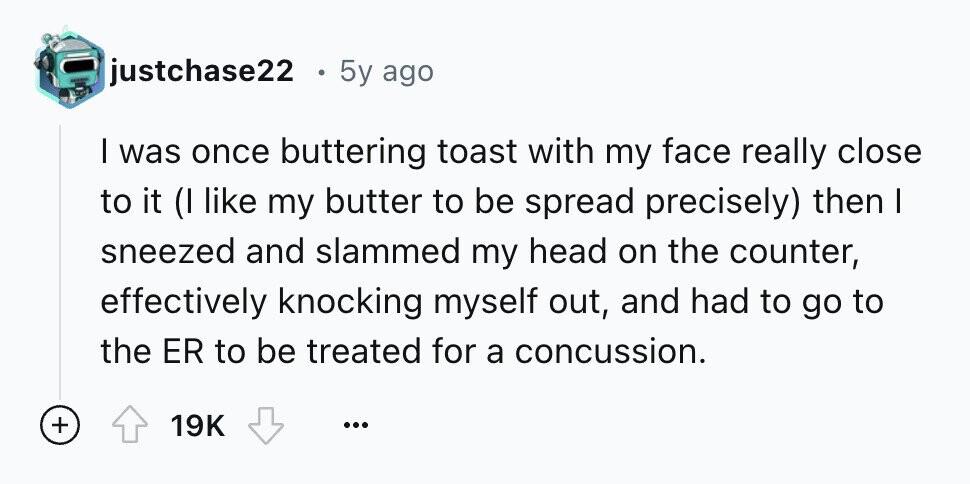Open the three-dot more options menu
970x484 pixels.
coord(356,426)
